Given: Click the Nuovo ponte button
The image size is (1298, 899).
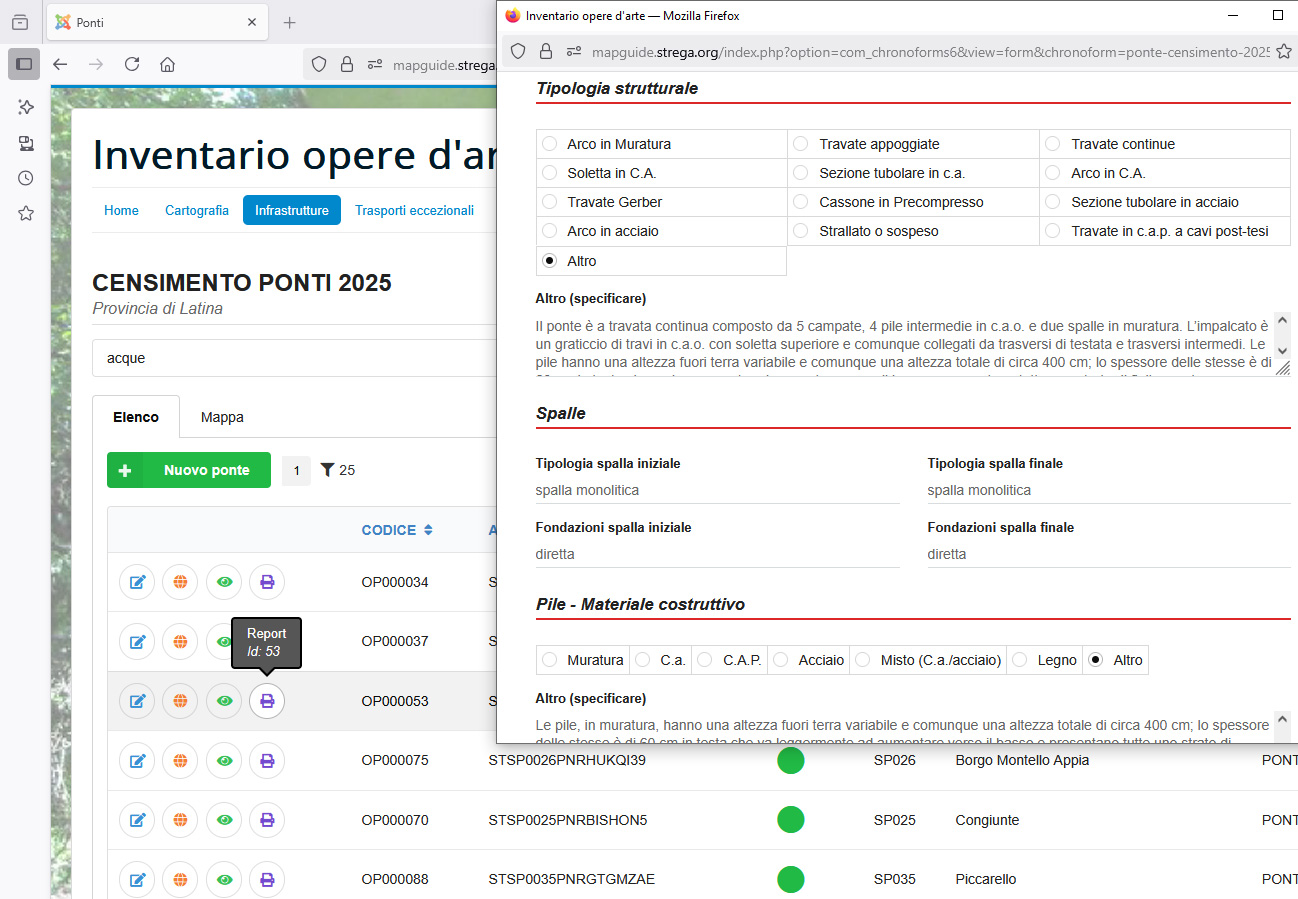Looking at the screenshot, I should (x=189, y=470).
